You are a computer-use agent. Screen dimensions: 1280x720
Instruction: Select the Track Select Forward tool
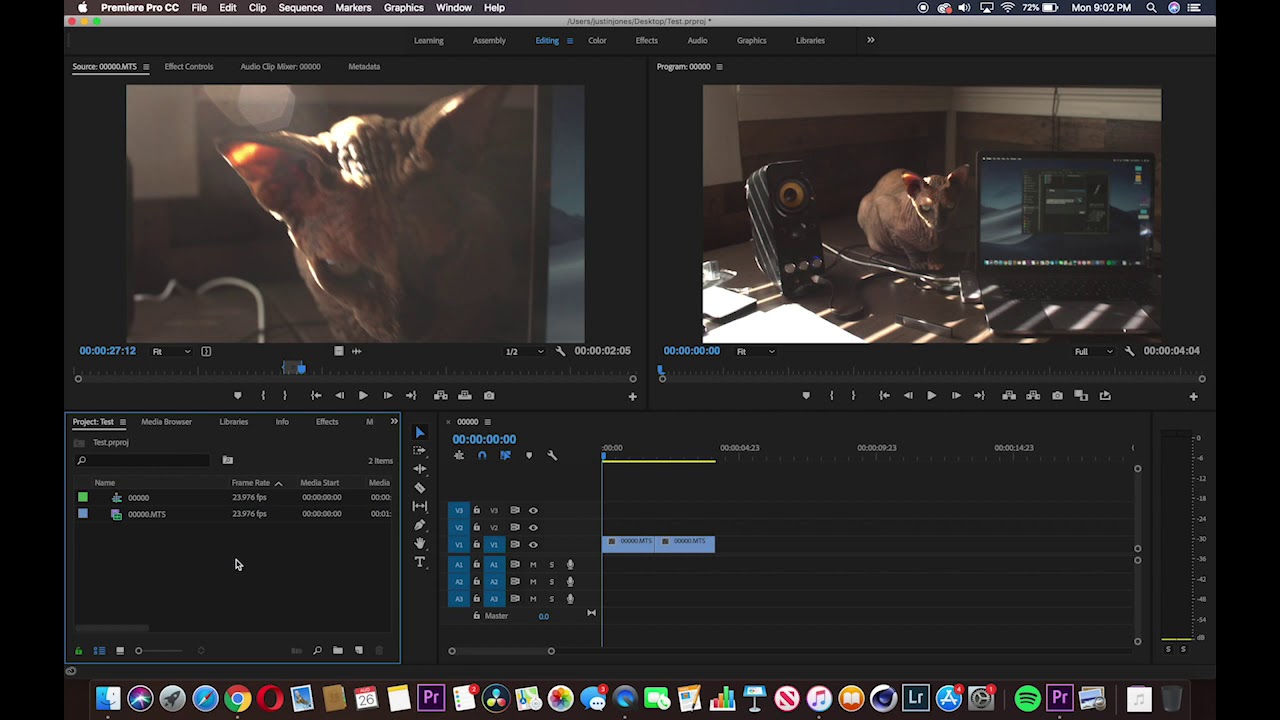click(420, 449)
